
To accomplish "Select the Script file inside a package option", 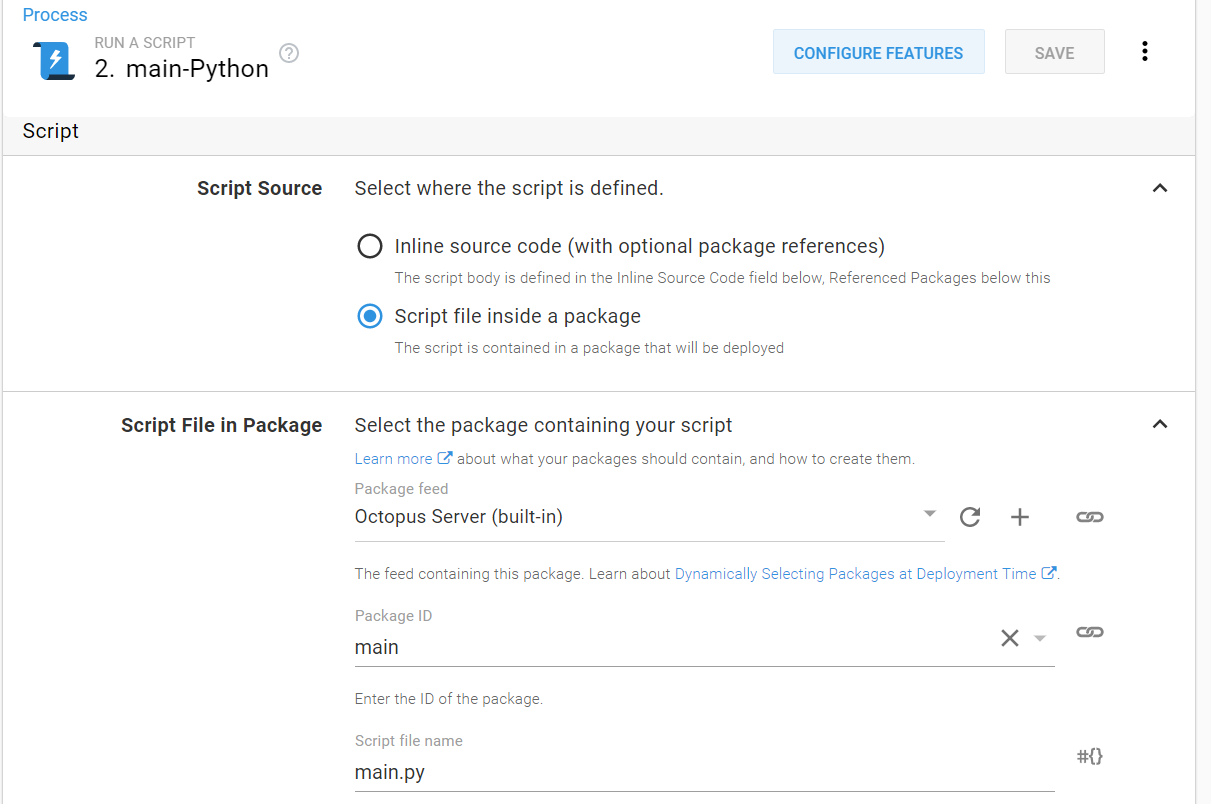I will pyautogui.click(x=370, y=316).
